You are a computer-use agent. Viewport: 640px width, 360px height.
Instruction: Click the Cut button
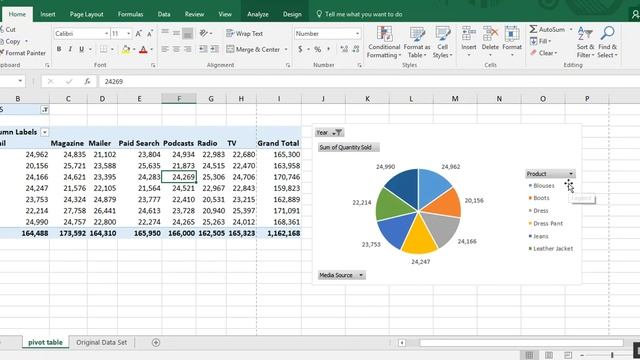pyautogui.click(x=8, y=29)
